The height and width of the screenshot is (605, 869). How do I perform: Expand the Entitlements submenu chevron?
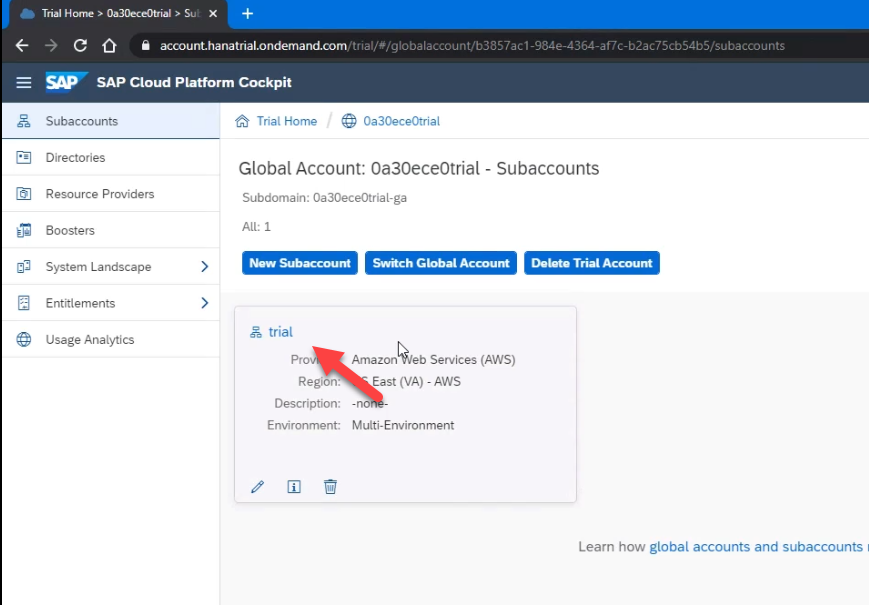click(205, 303)
